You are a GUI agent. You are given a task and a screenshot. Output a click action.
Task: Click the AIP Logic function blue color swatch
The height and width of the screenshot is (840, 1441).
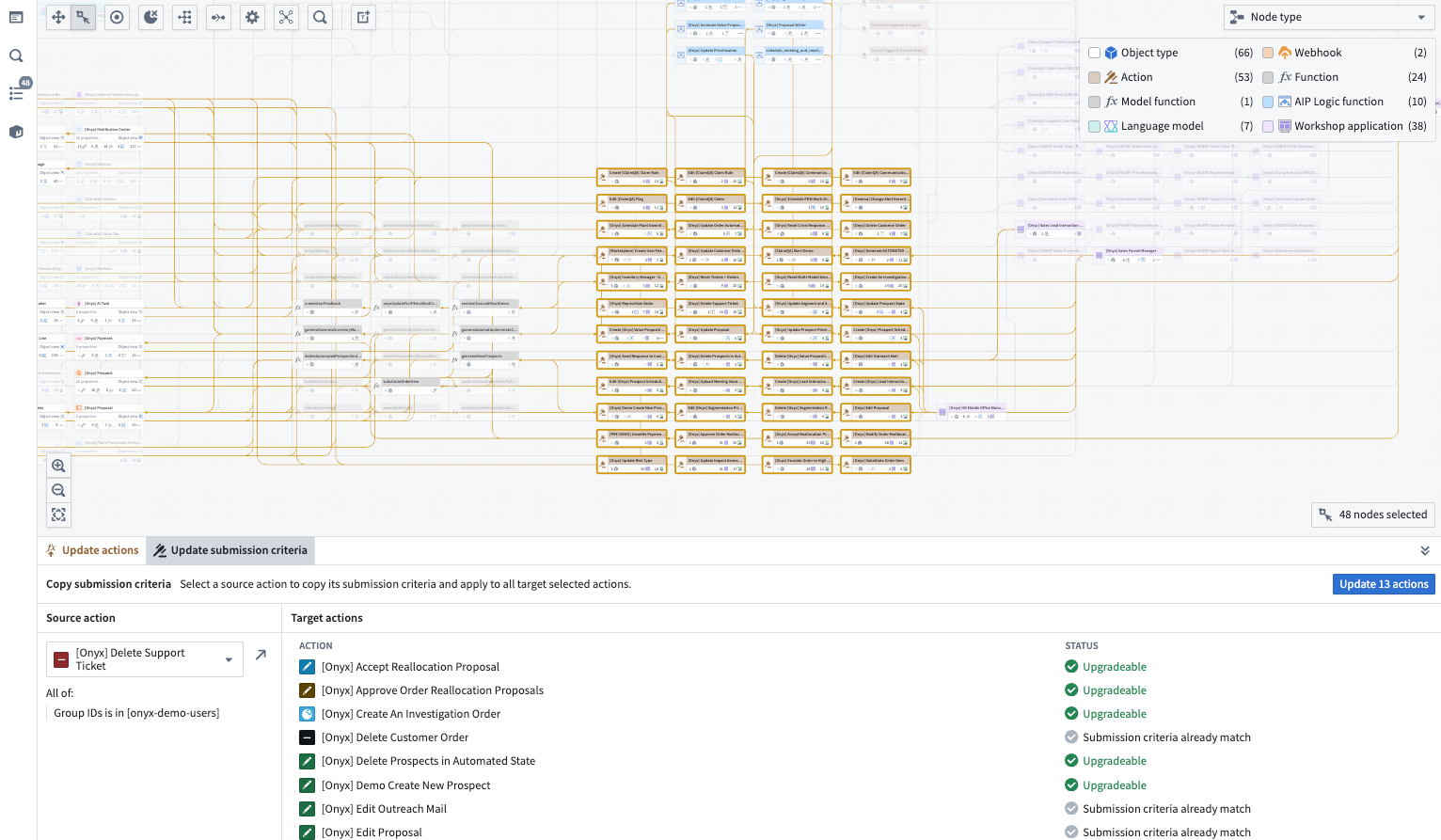(x=1269, y=101)
